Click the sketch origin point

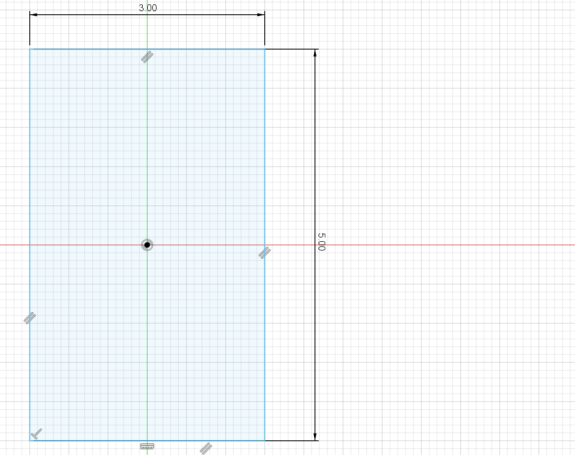[147, 245]
